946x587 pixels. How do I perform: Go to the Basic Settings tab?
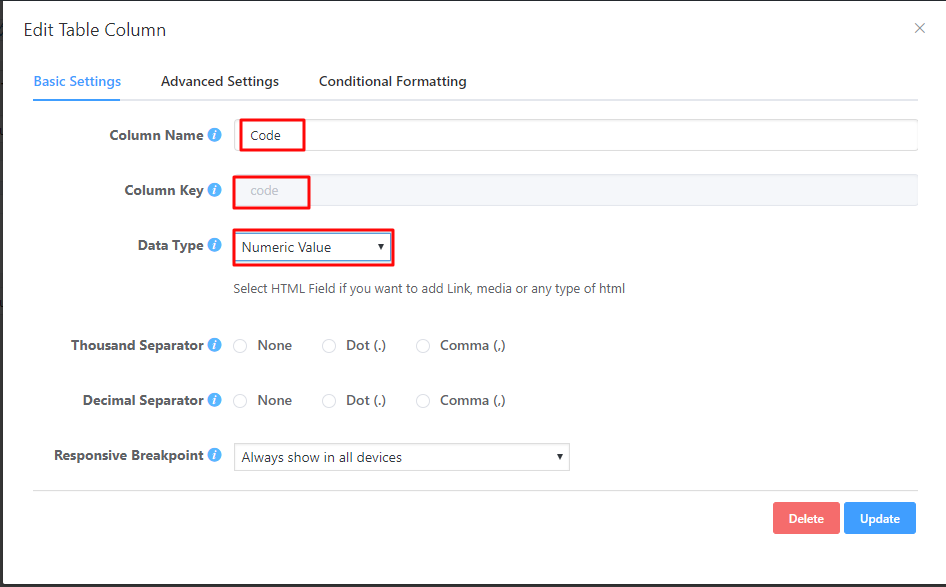tap(77, 81)
